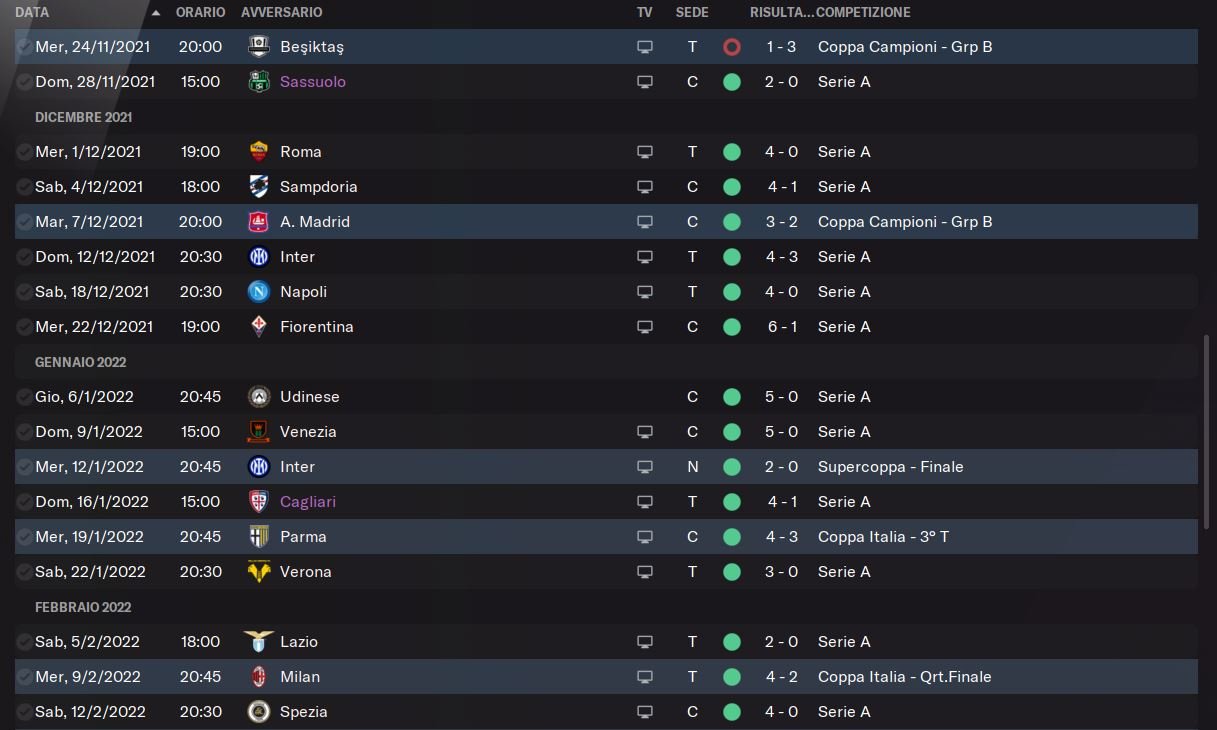The height and width of the screenshot is (730, 1217).
Task: Click the Fiorentina club crest
Action: pyautogui.click(x=259, y=326)
